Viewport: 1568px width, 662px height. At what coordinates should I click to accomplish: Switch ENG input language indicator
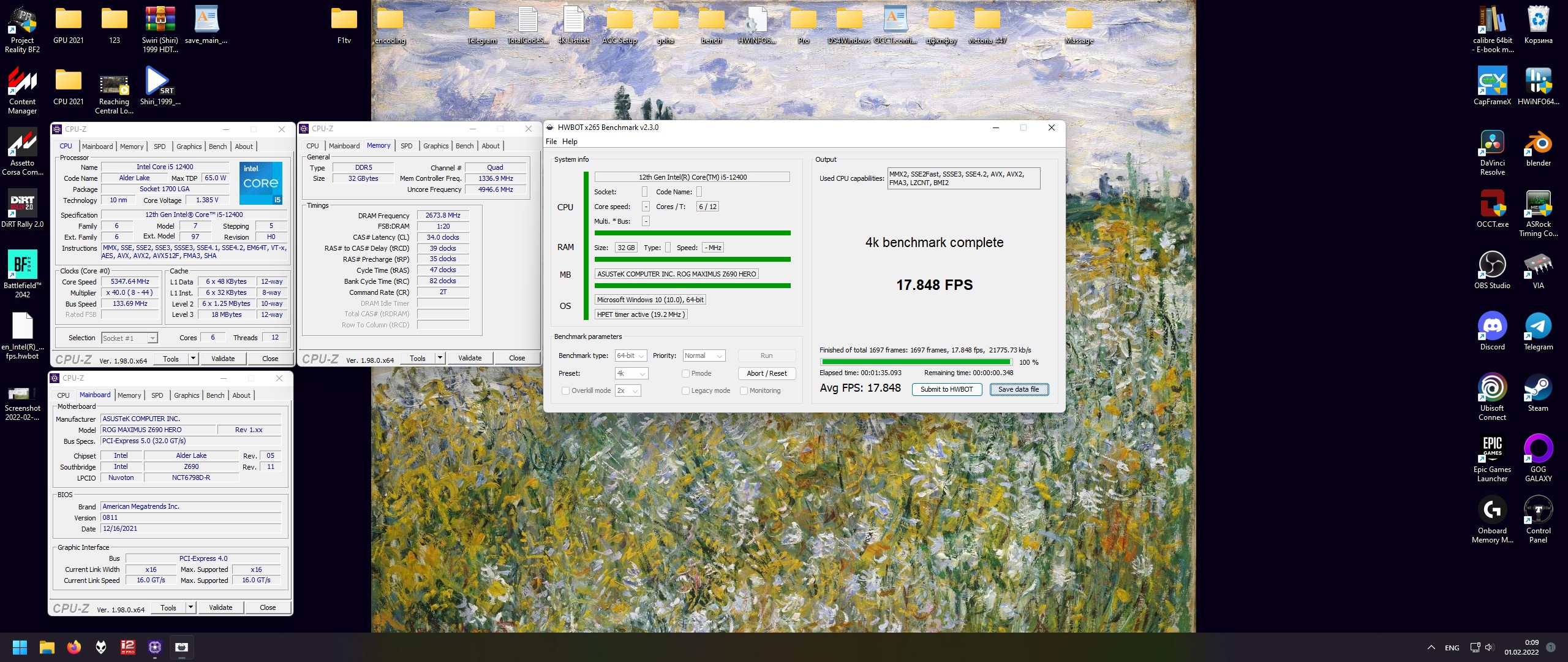point(1452,647)
